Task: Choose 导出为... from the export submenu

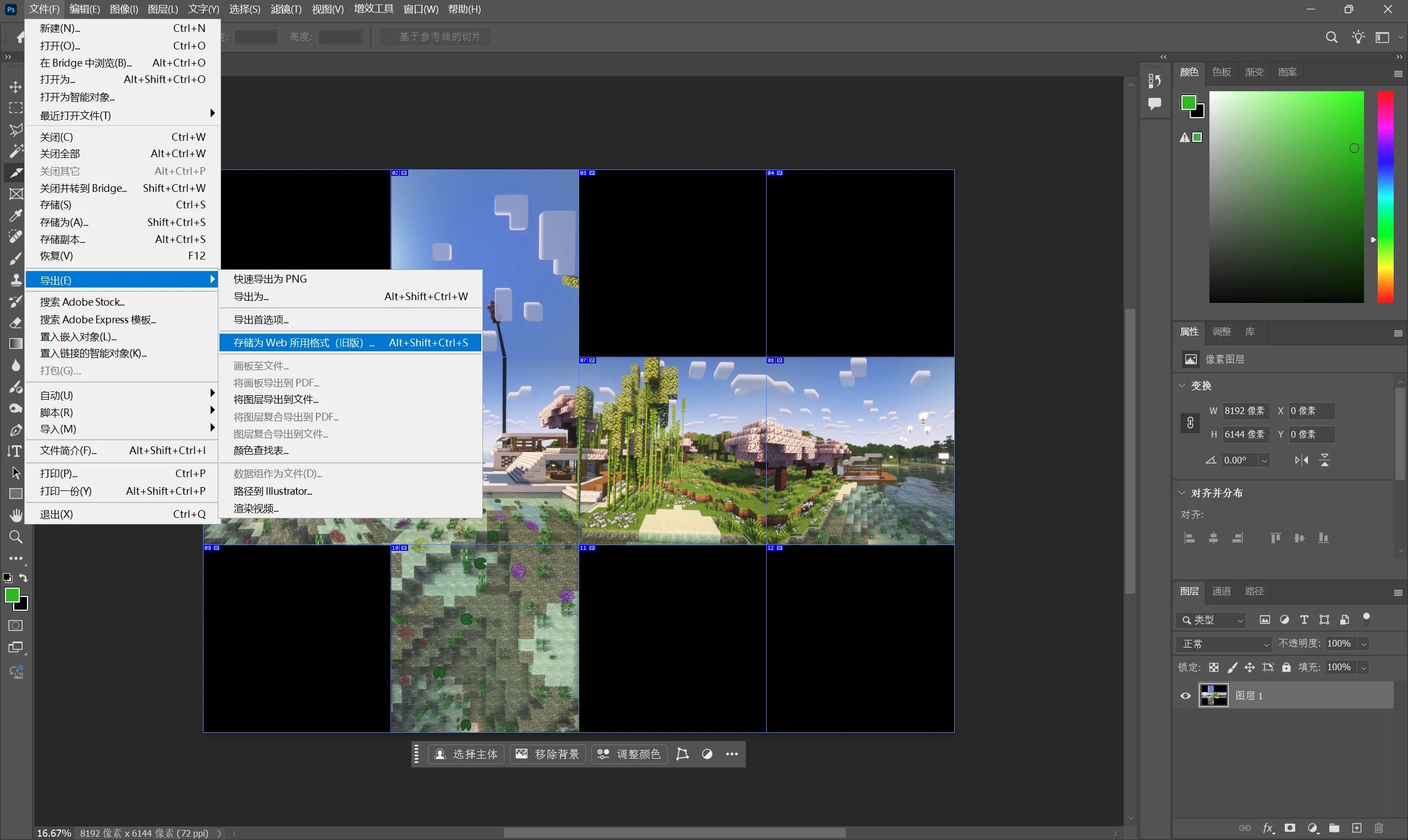Action: pyautogui.click(x=350, y=297)
